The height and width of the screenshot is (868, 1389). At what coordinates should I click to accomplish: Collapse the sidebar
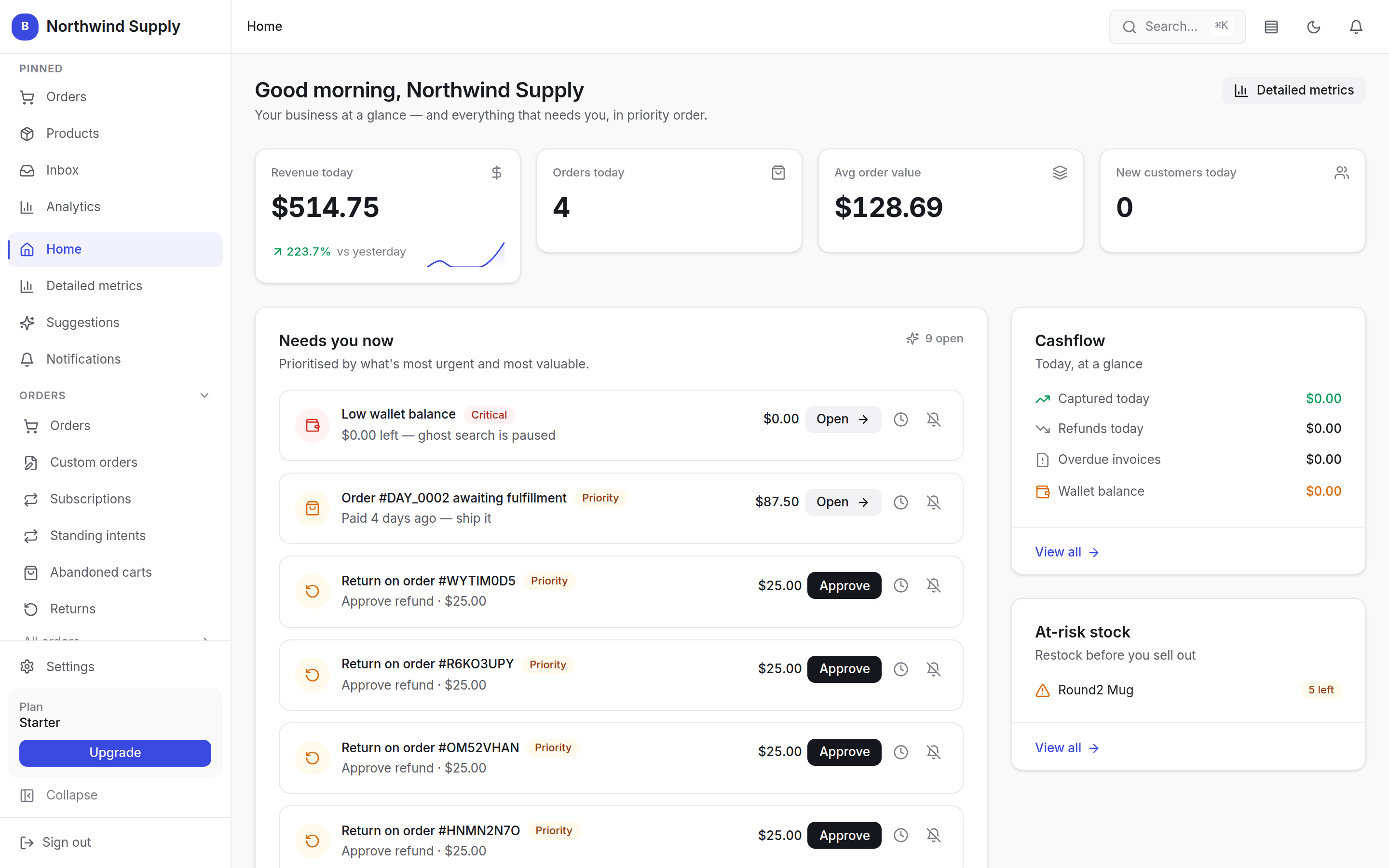tap(115, 795)
